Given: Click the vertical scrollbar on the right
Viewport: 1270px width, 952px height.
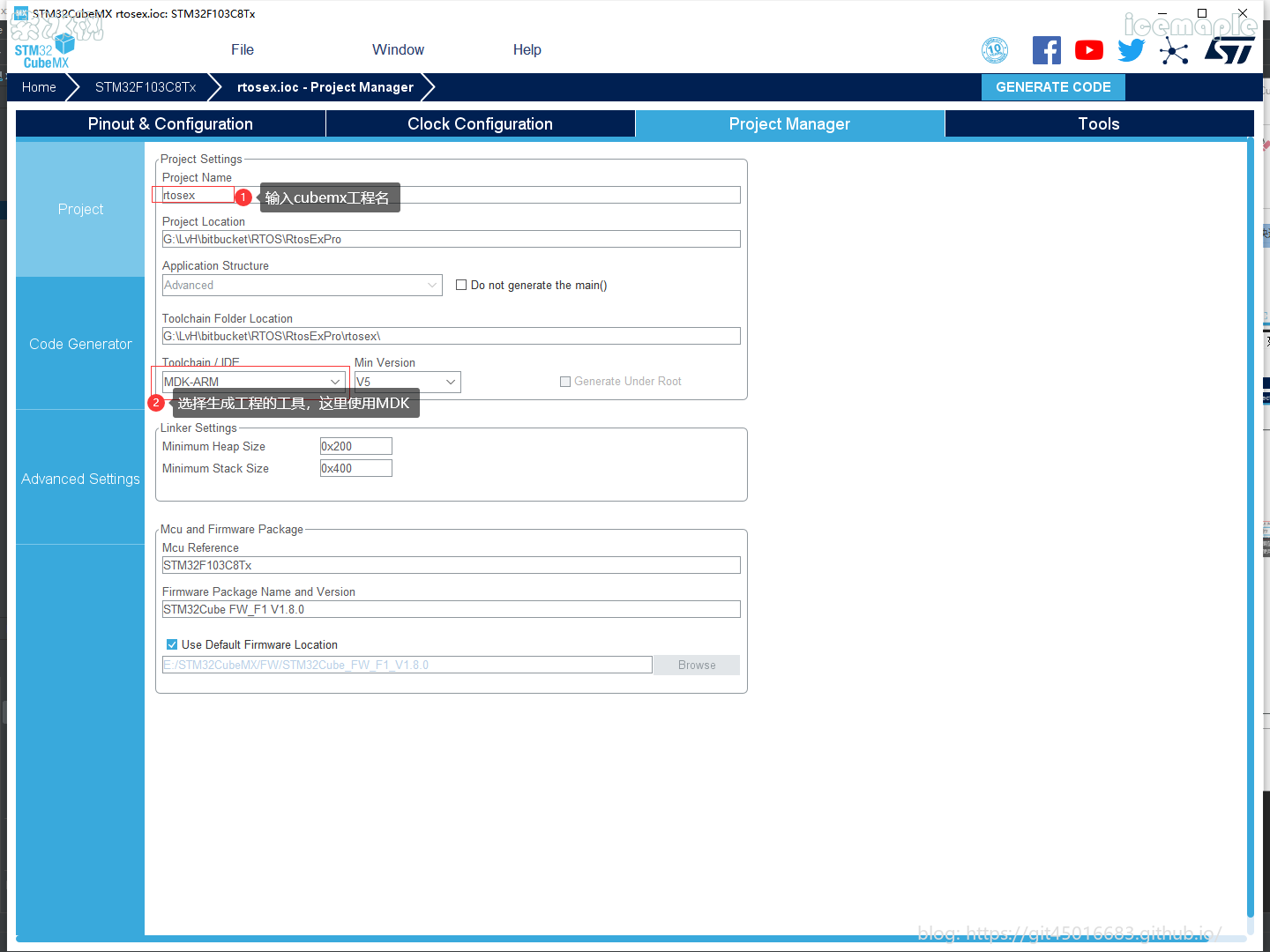Looking at the screenshot, I should (1250, 529).
